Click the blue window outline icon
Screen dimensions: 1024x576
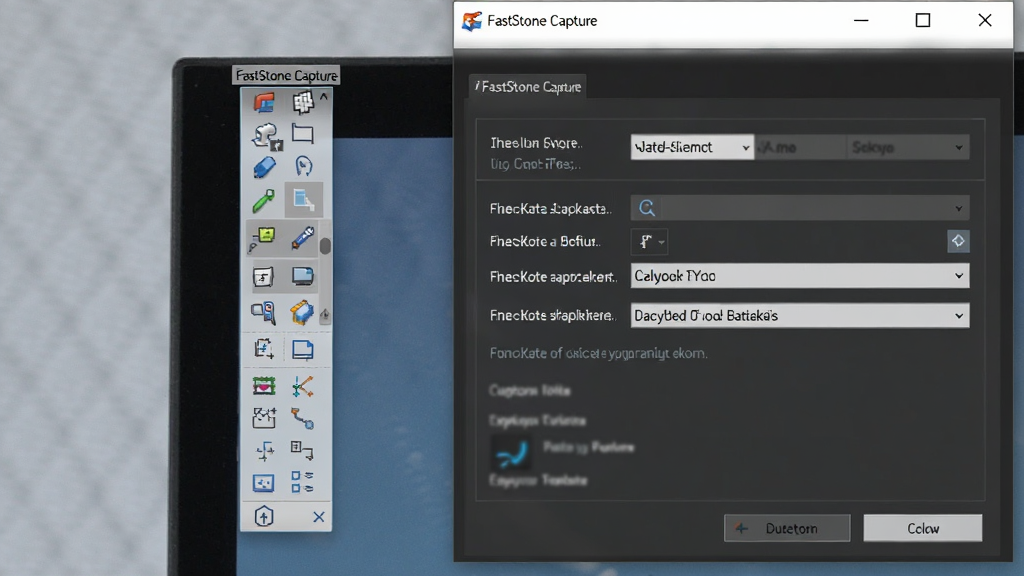point(302,350)
